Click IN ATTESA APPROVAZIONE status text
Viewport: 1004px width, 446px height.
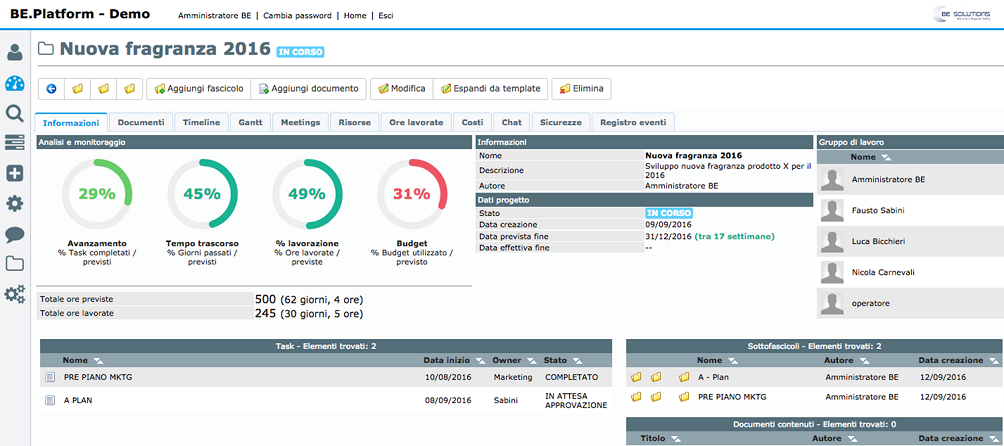(576, 401)
